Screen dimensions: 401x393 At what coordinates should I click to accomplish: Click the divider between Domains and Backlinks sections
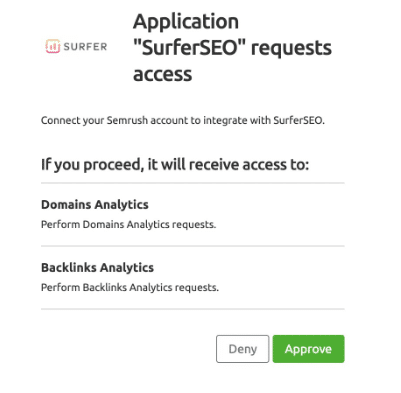click(x=193, y=246)
